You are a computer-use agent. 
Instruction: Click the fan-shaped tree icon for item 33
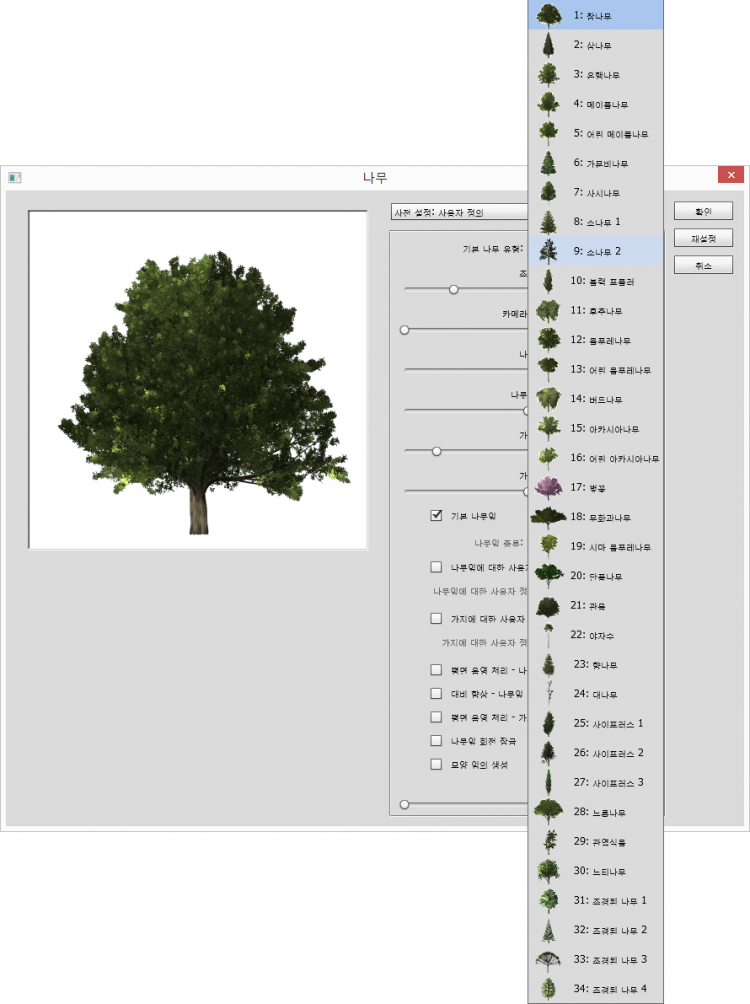coord(547,959)
